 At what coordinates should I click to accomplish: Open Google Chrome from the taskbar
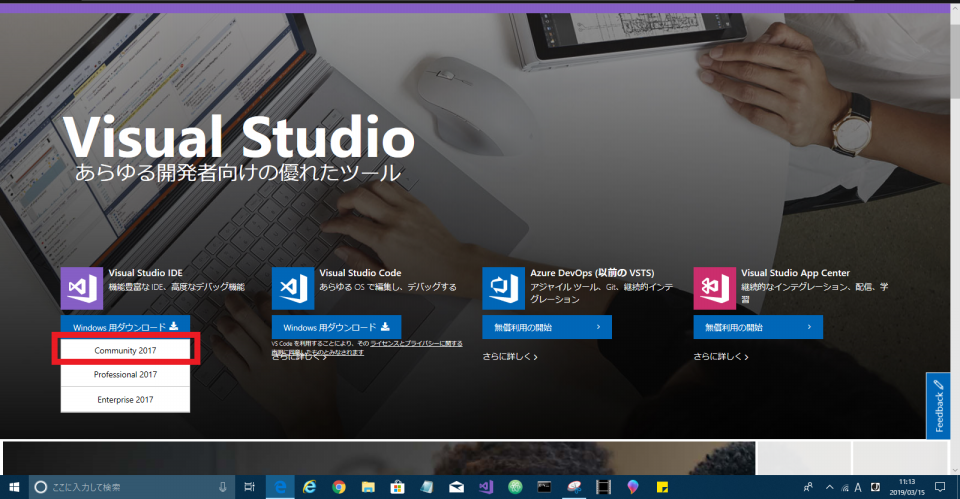339,487
